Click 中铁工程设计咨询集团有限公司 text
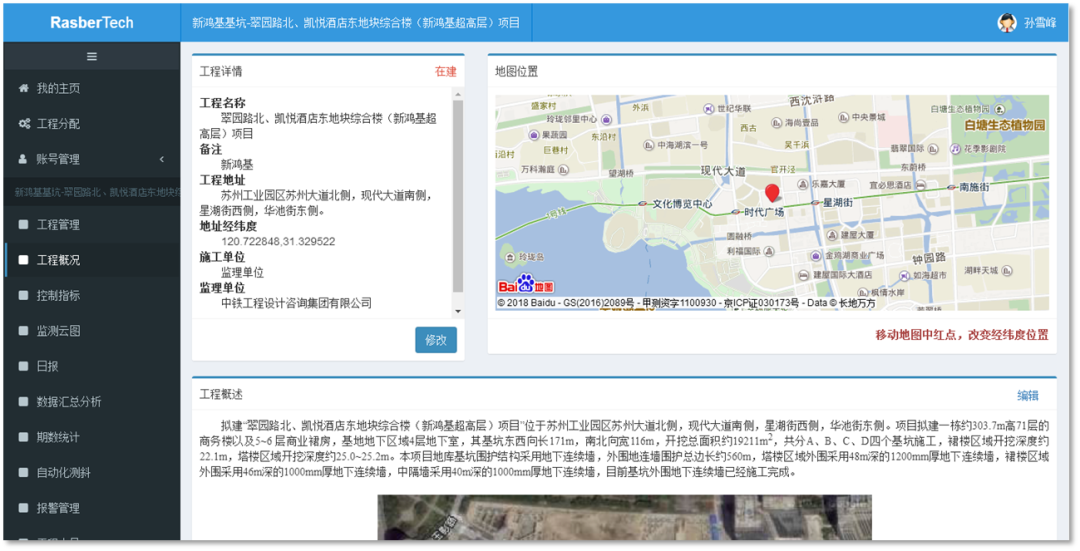 (296, 303)
